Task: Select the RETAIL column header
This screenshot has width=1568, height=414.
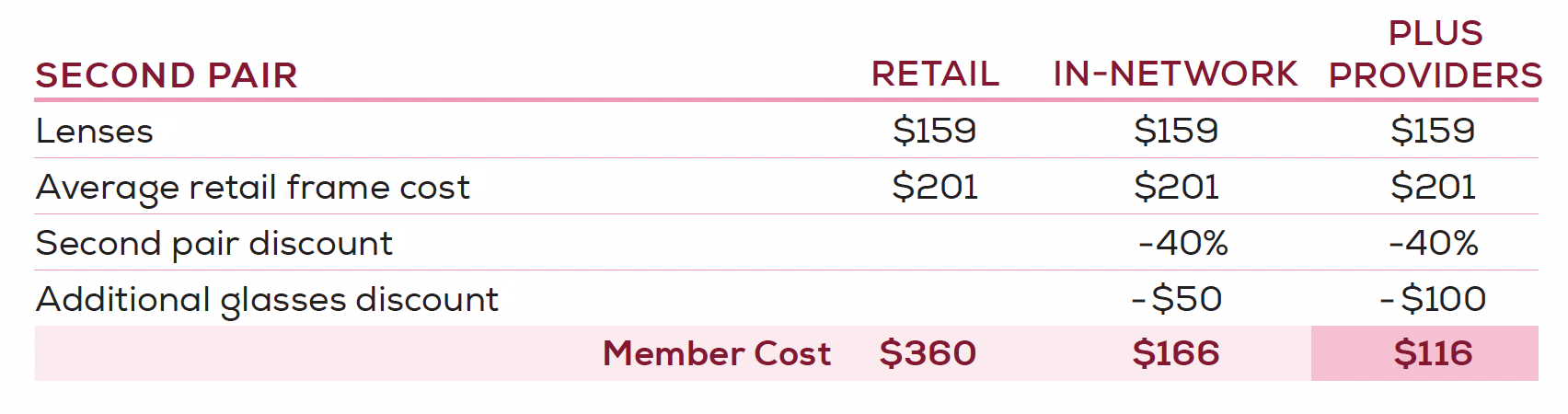Action: coord(935,74)
